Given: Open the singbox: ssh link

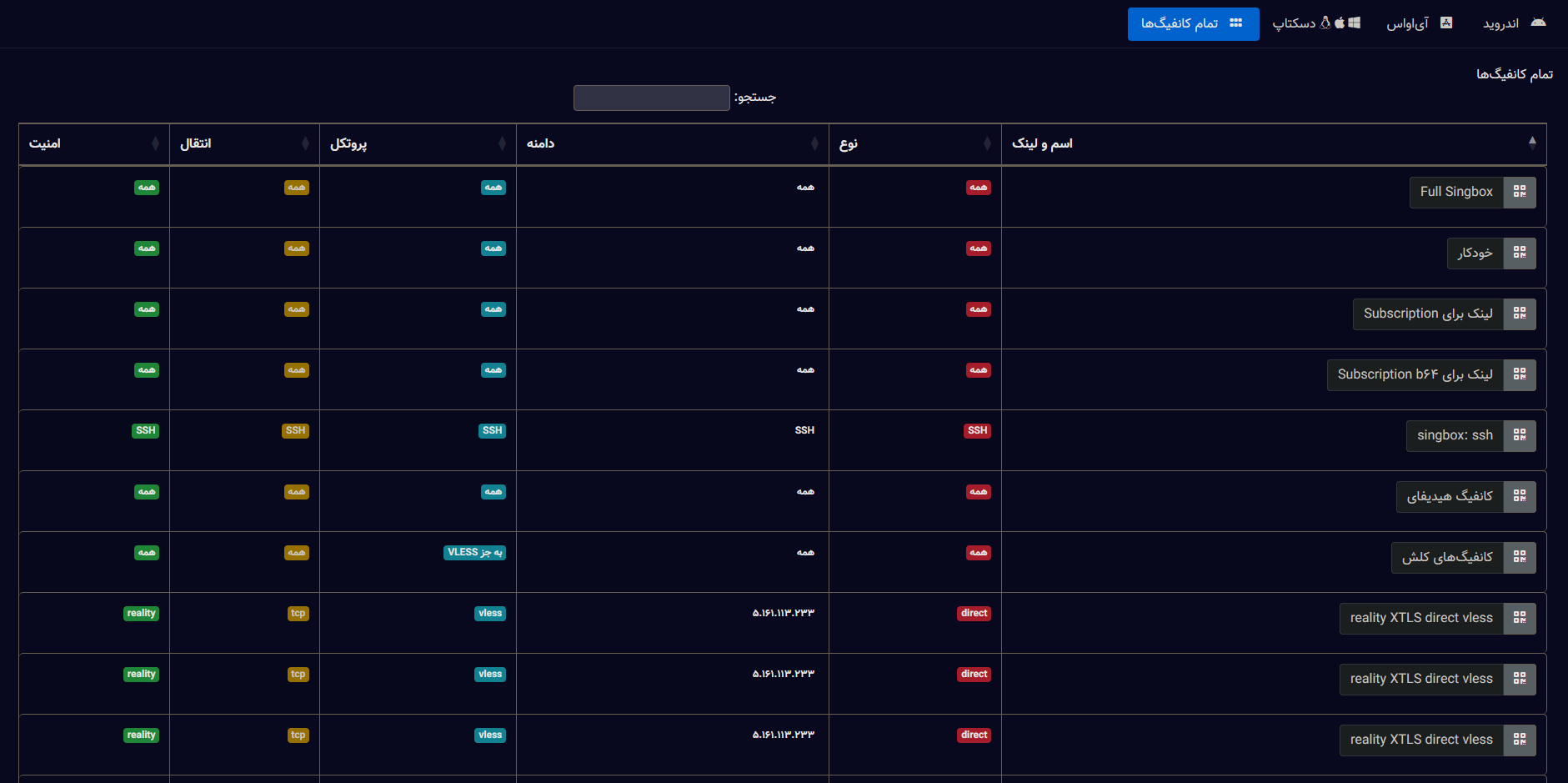Looking at the screenshot, I should tap(1455, 435).
